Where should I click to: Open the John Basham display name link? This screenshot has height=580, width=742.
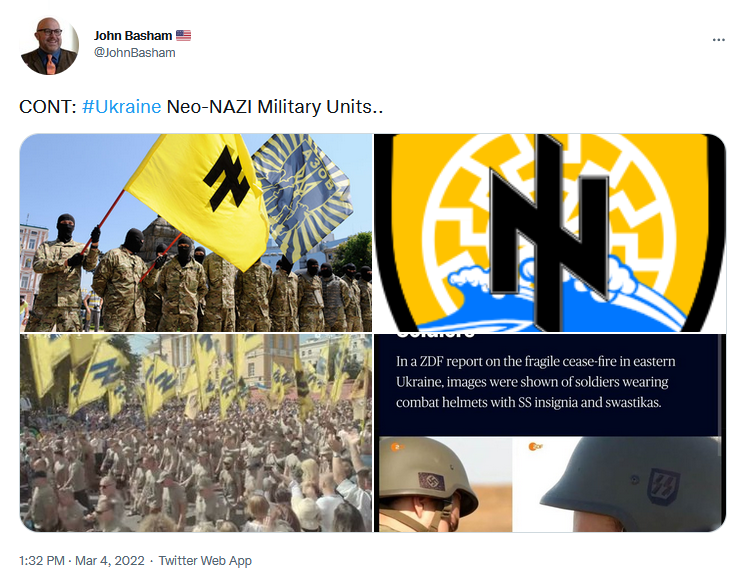[132, 35]
